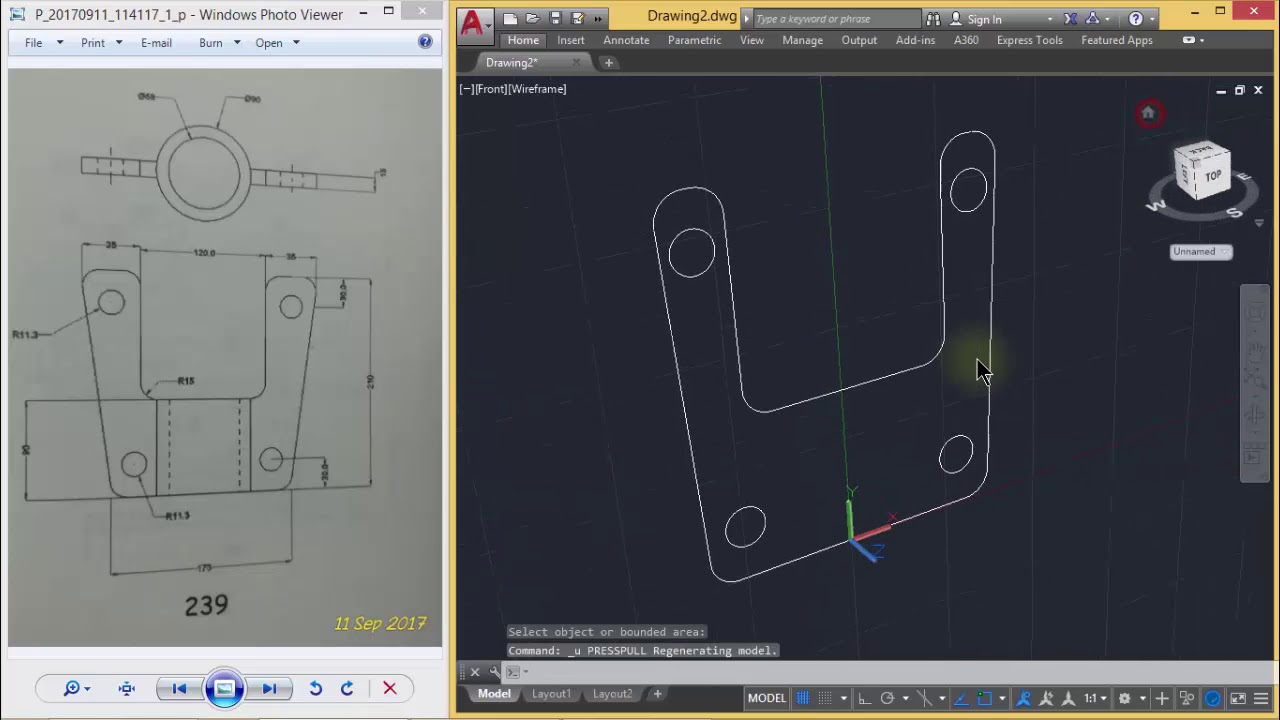Image resolution: width=1280 pixels, height=720 pixels.
Task: Open status bar customization menu icon
Action: click(x=1261, y=698)
